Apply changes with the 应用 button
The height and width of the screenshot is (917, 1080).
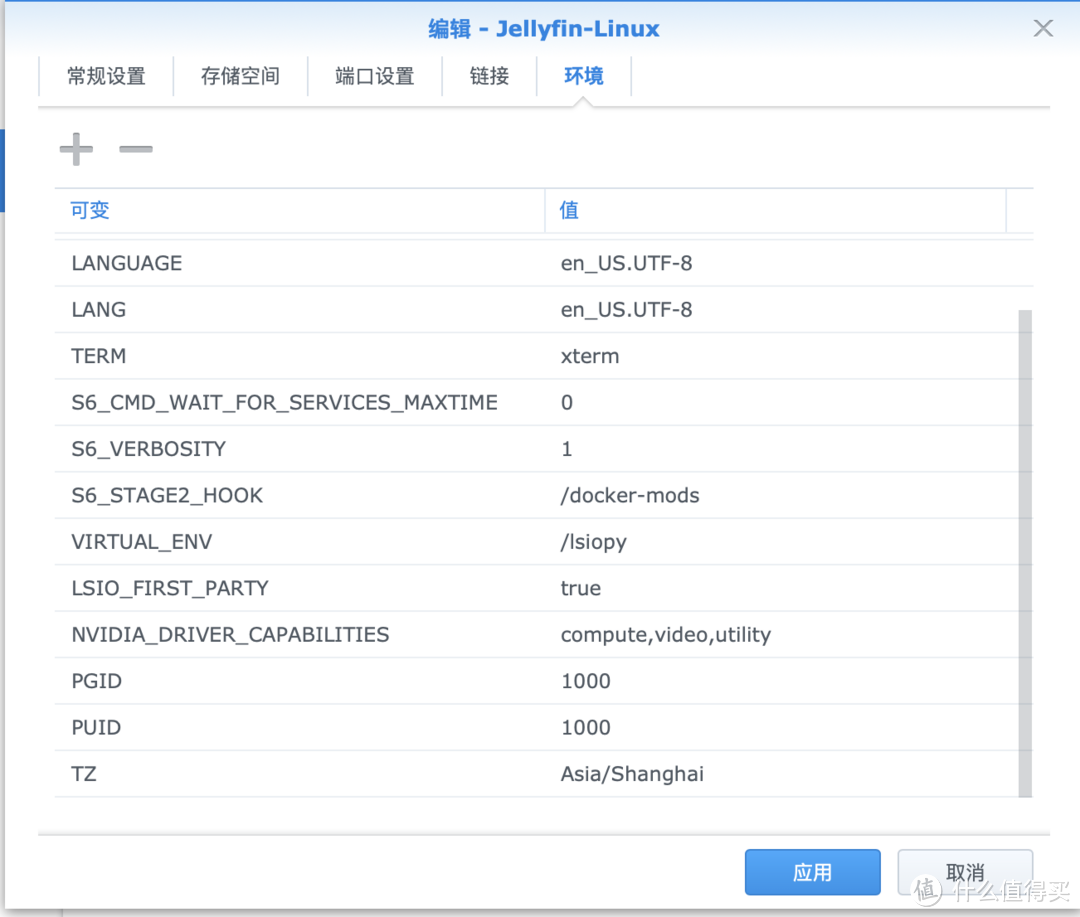812,871
